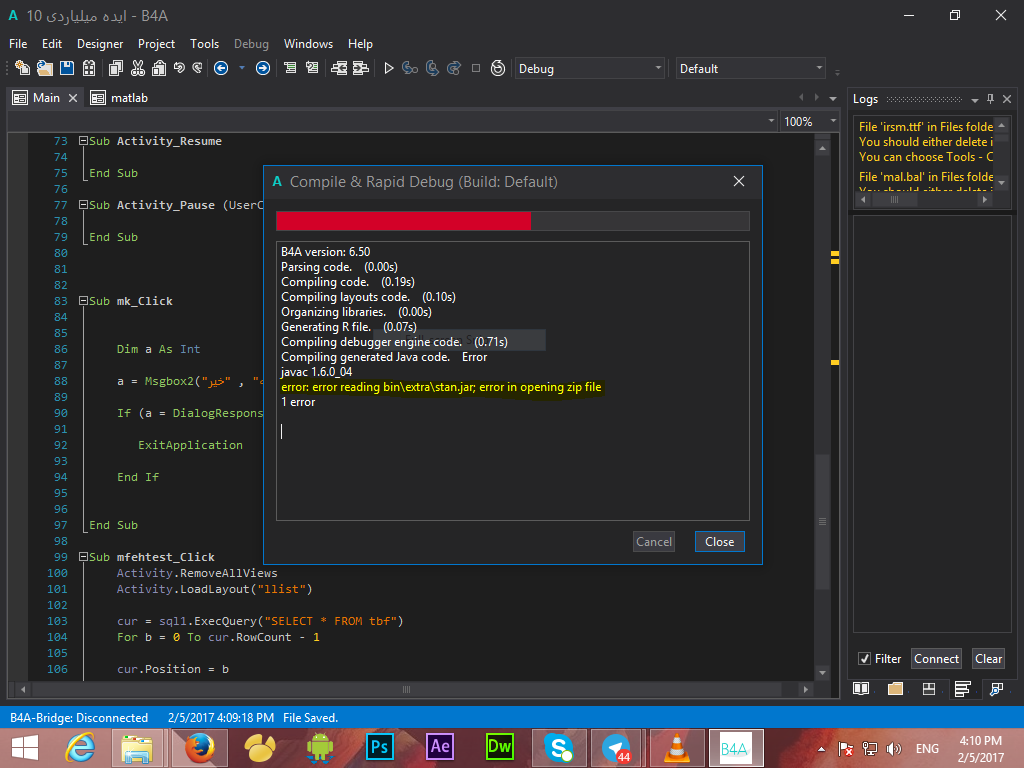
Task: Click Close button in compile dialog
Action: [x=719, y=542]
